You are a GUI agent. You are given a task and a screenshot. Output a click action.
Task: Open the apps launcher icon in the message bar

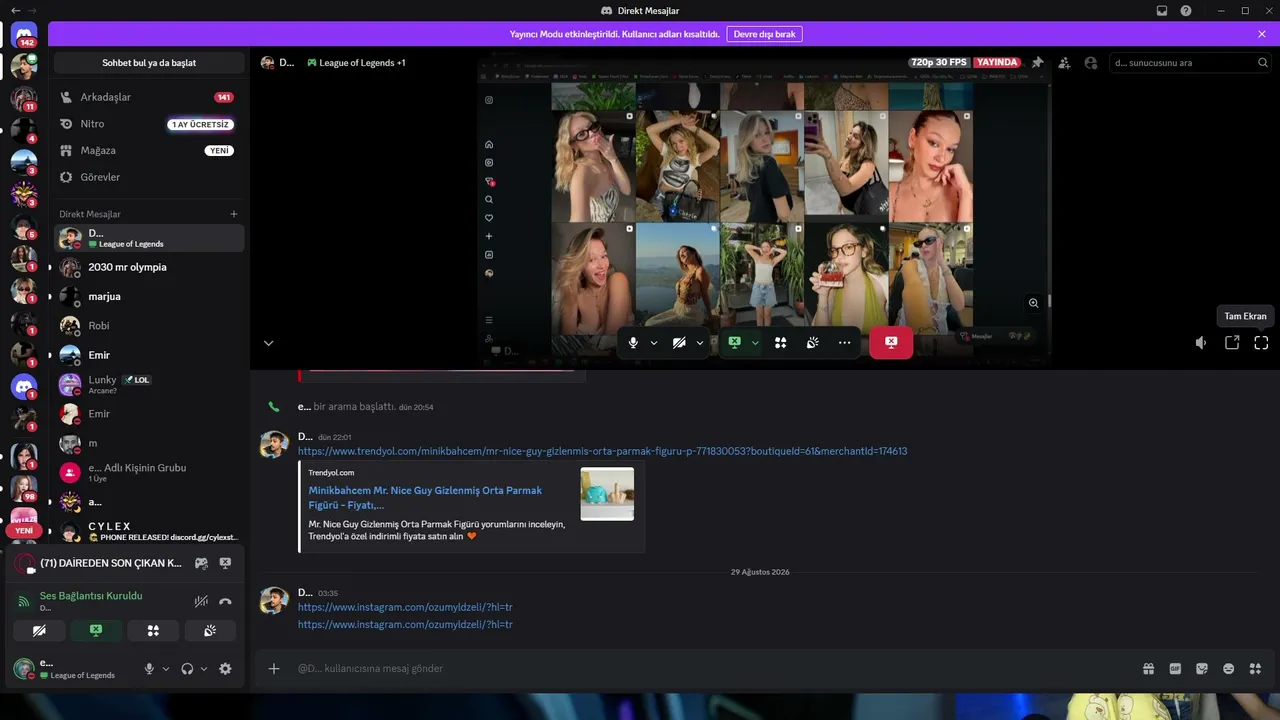pyautogui.click(x=1256, y=669)
